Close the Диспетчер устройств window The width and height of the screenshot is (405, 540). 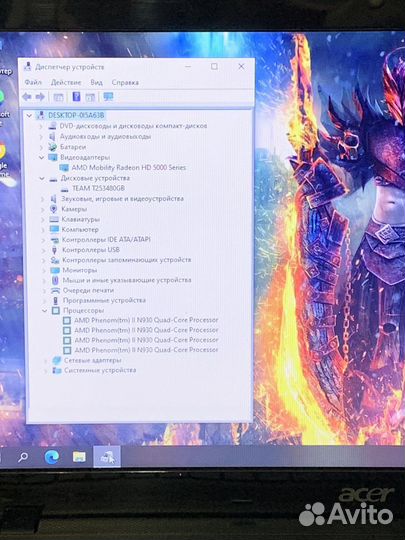point(241,66)
